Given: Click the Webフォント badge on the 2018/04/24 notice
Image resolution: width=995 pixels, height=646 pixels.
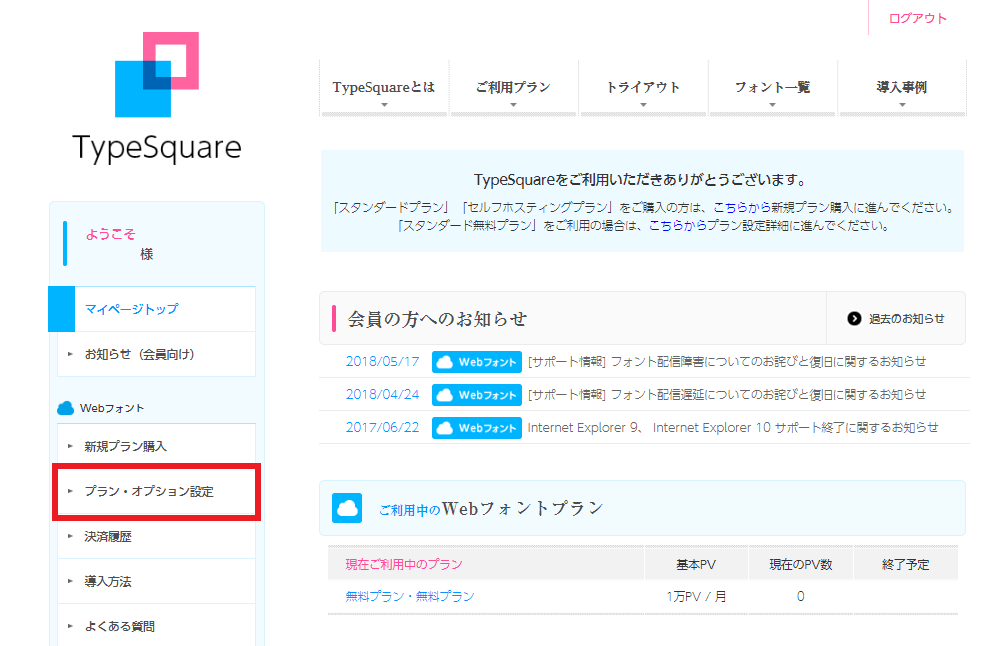Looking at the screenshot, I should (x=477, y=395).
